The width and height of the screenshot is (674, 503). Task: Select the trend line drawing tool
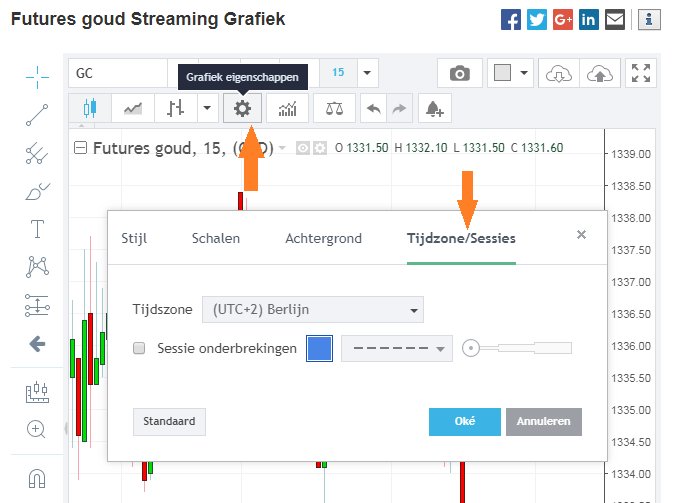(x=37, y=115)
